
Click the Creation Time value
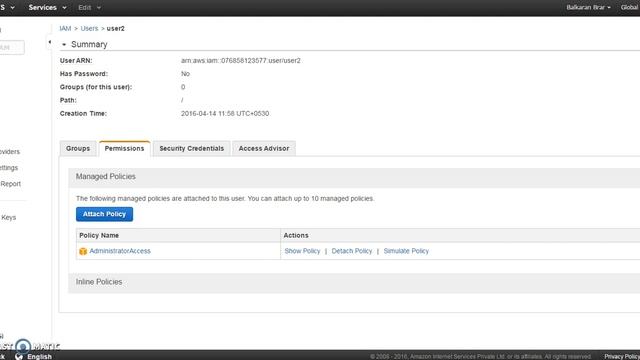225,113
